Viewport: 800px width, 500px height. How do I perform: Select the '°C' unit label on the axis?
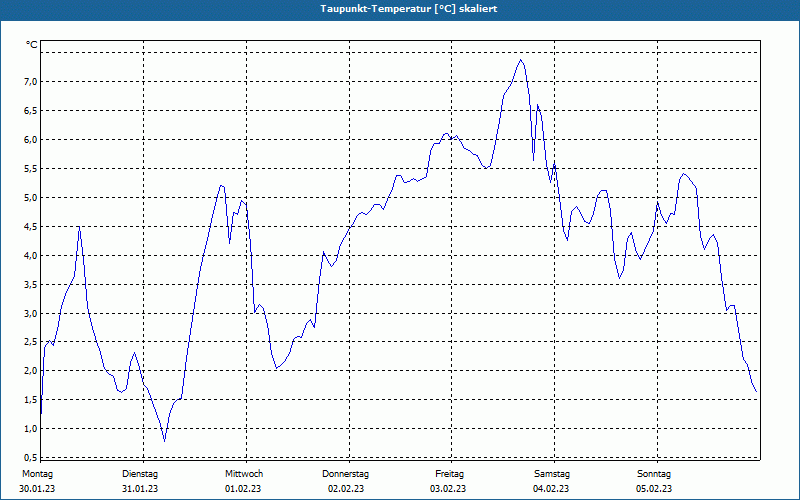[x=32, y=45]
